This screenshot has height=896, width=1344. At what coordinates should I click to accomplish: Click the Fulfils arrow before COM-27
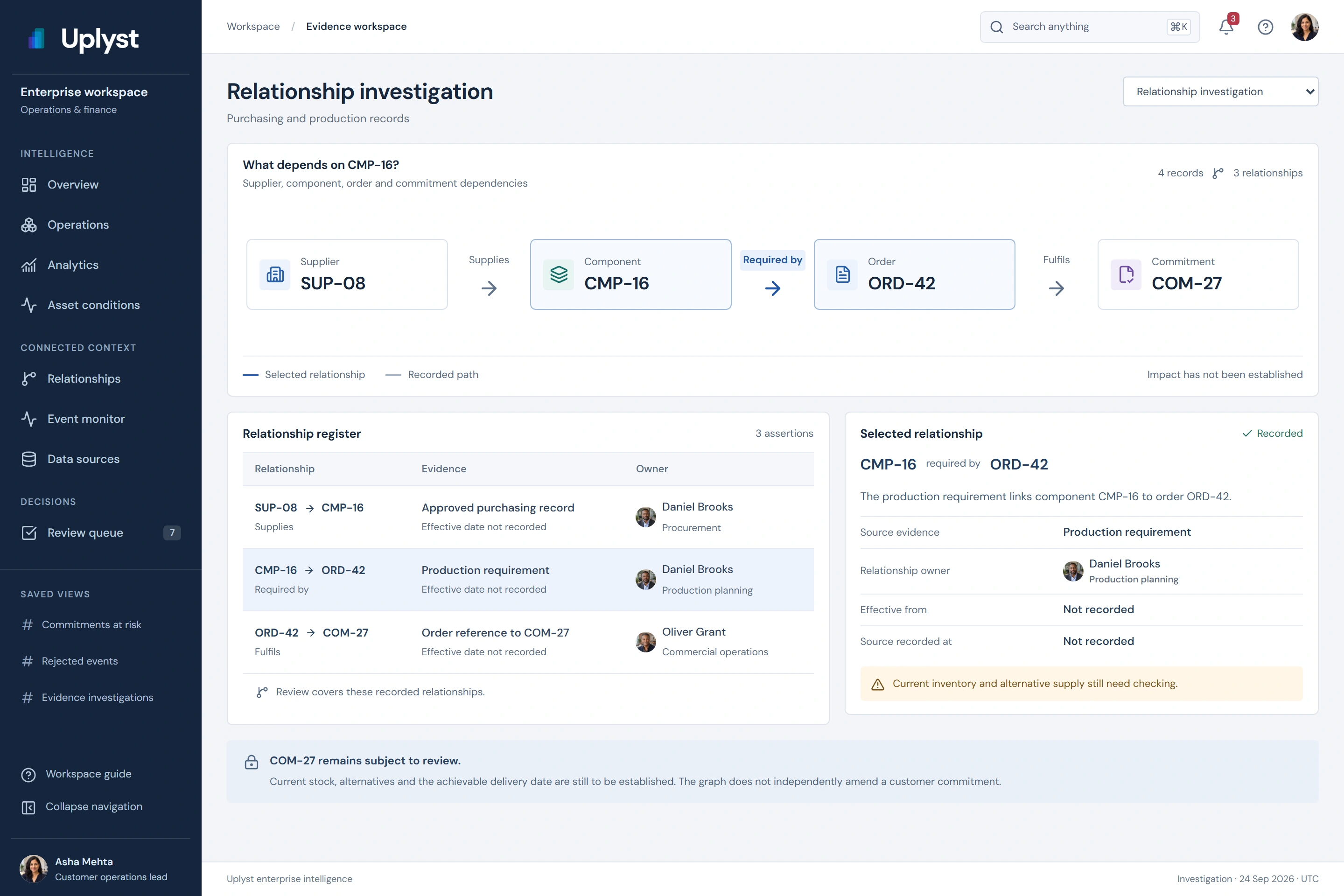pos(1057,288)
